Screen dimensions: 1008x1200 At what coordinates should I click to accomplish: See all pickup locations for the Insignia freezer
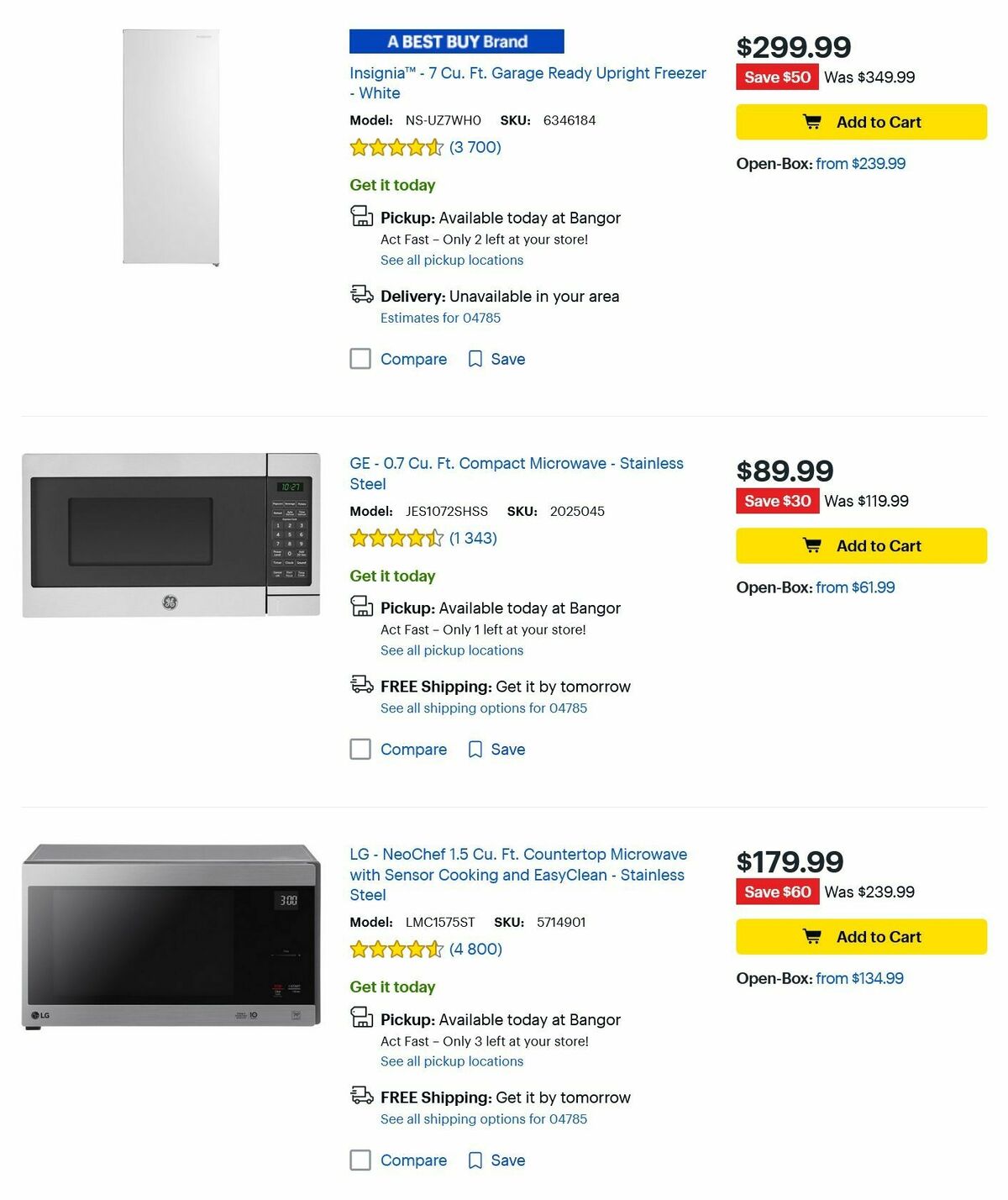pos(452,260)
